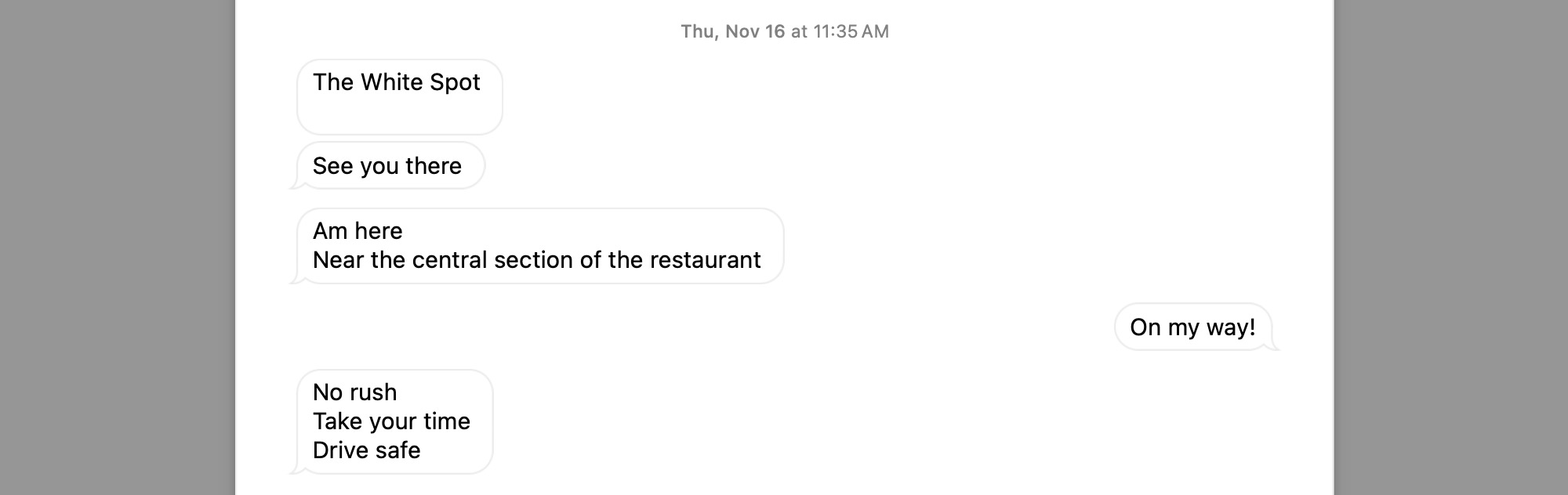Click the word "time" in last bubble
This screenshot has width=1568, height=495.
[446, 421]
